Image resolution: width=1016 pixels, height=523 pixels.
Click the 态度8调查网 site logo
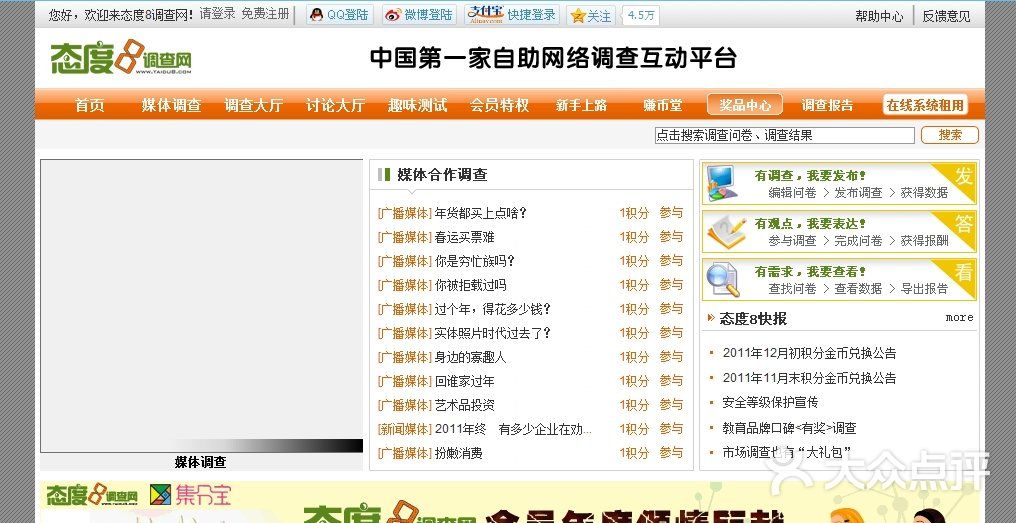tap(120, 58)
